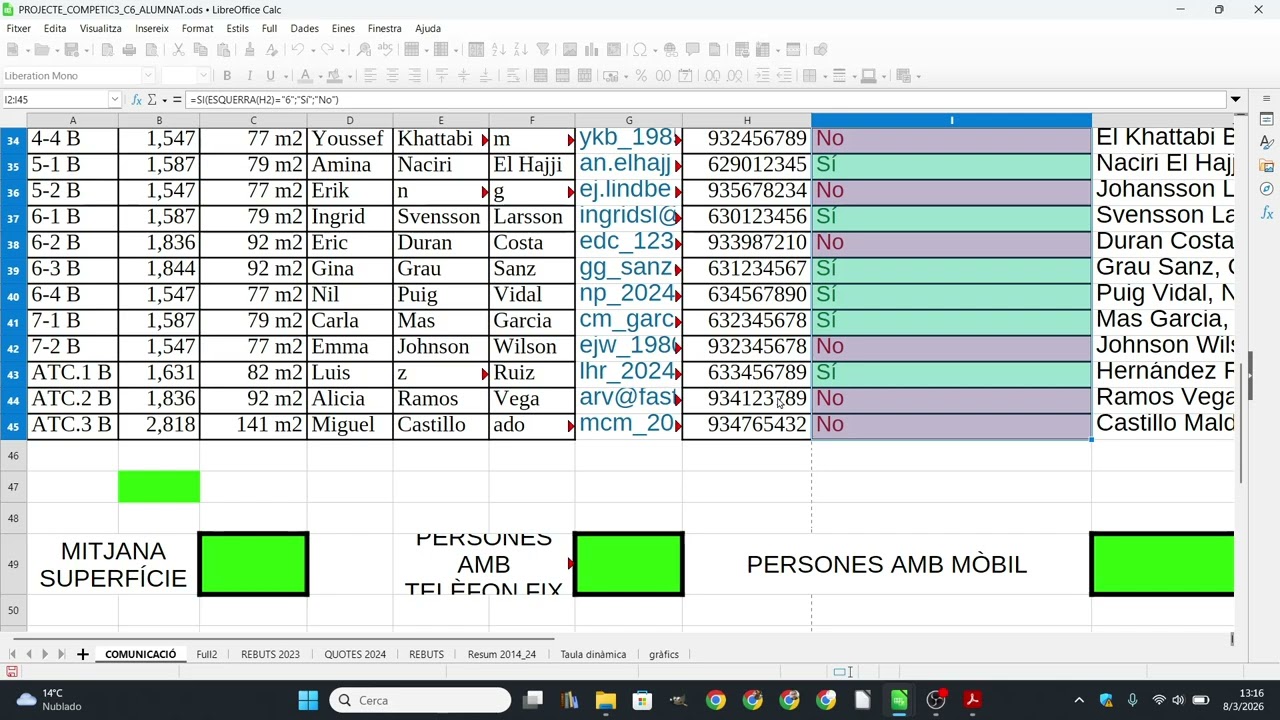The width and height of the screenshot is (1280, 720).
Task: Toggle Italic formatting
Action: click(x=249, y=75)
